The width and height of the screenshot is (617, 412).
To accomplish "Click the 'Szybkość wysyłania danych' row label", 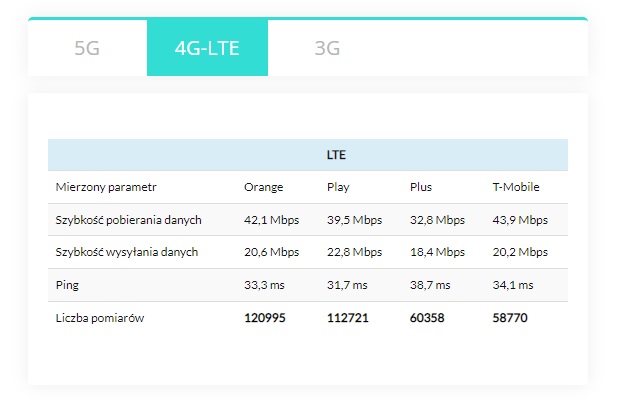I will click(127, 252).
